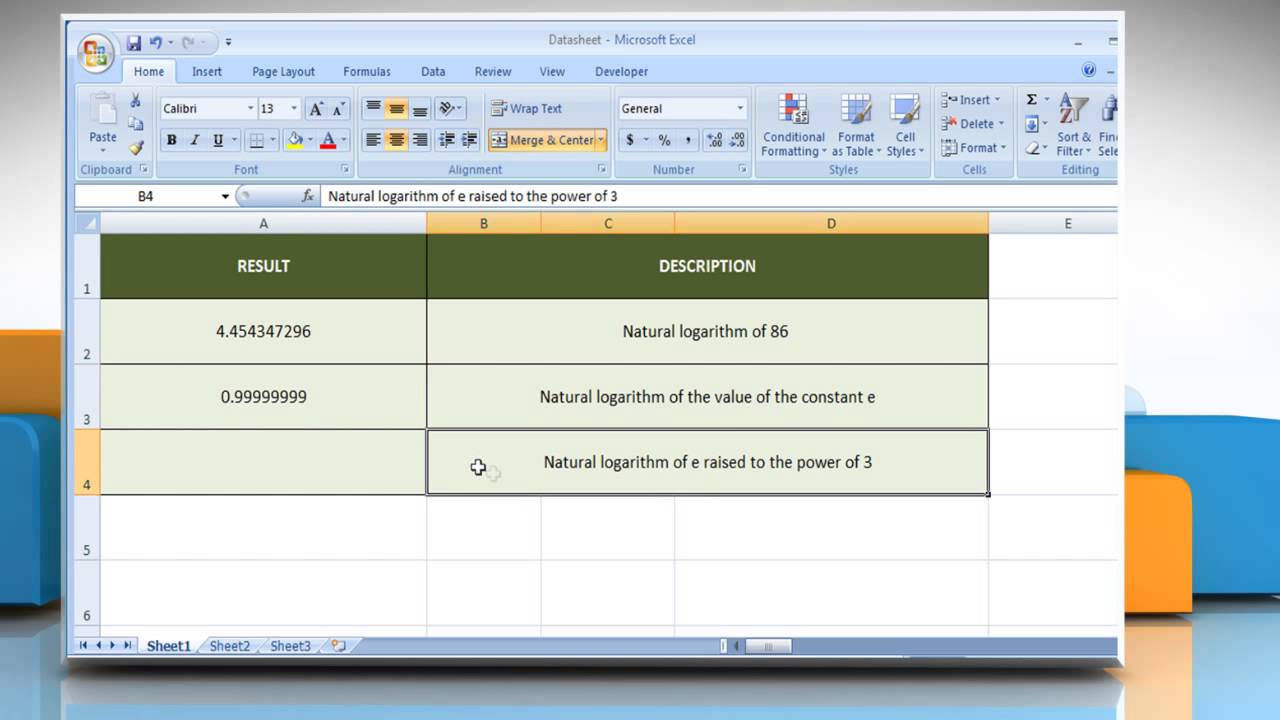The image size is (1280, 720).
Task: Expand the font name Calibri dropdown
Action: (x=250, y=108)
